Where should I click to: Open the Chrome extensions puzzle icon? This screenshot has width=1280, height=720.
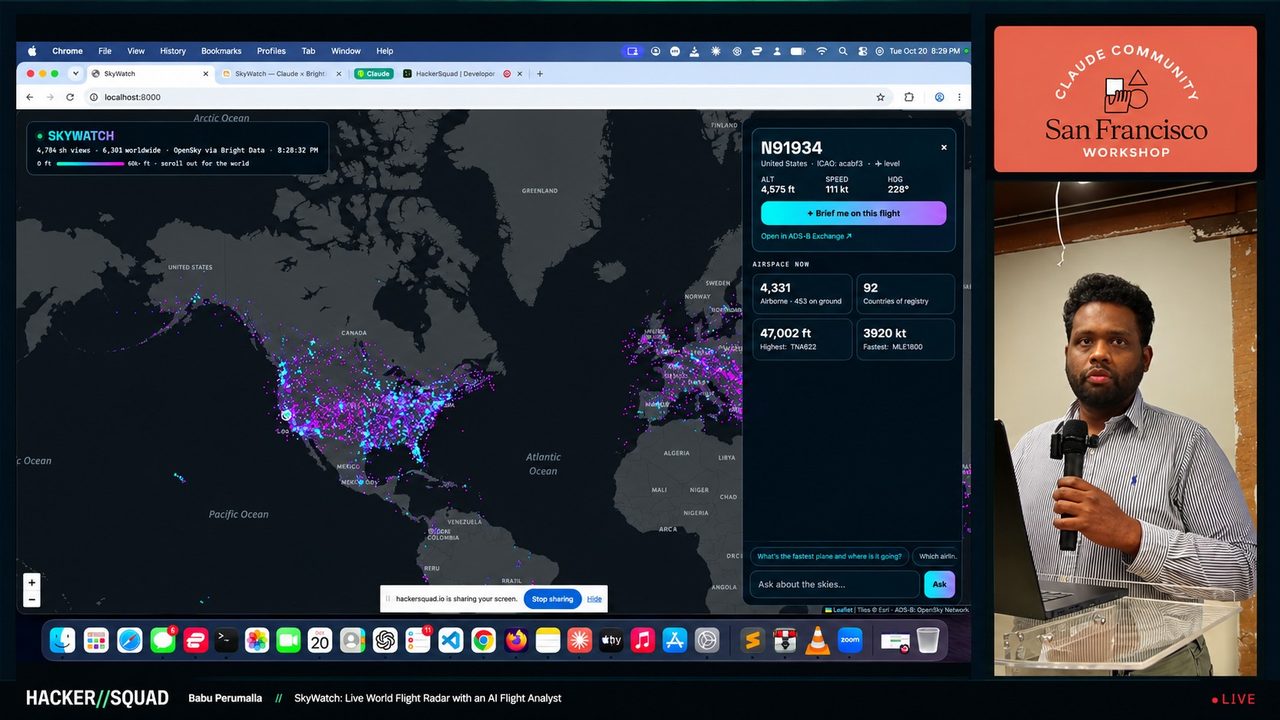(909, 97)
